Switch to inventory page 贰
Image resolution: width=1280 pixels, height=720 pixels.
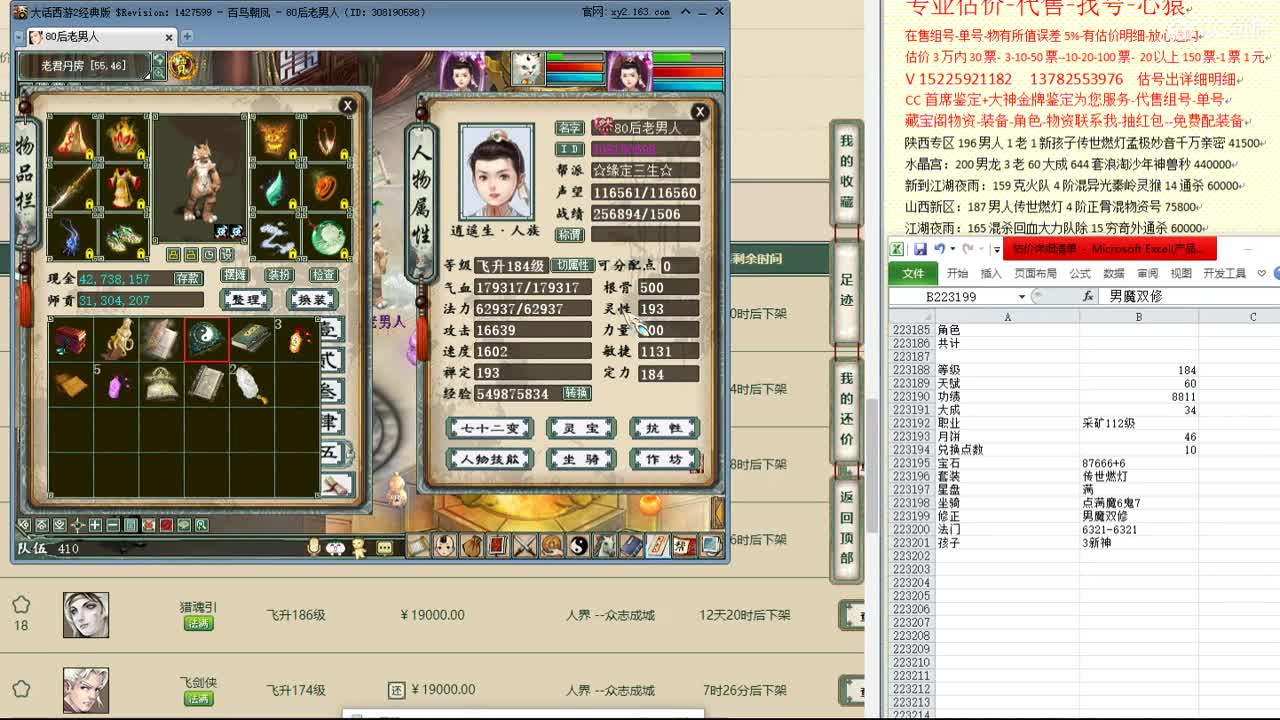(x=331, y=360)
